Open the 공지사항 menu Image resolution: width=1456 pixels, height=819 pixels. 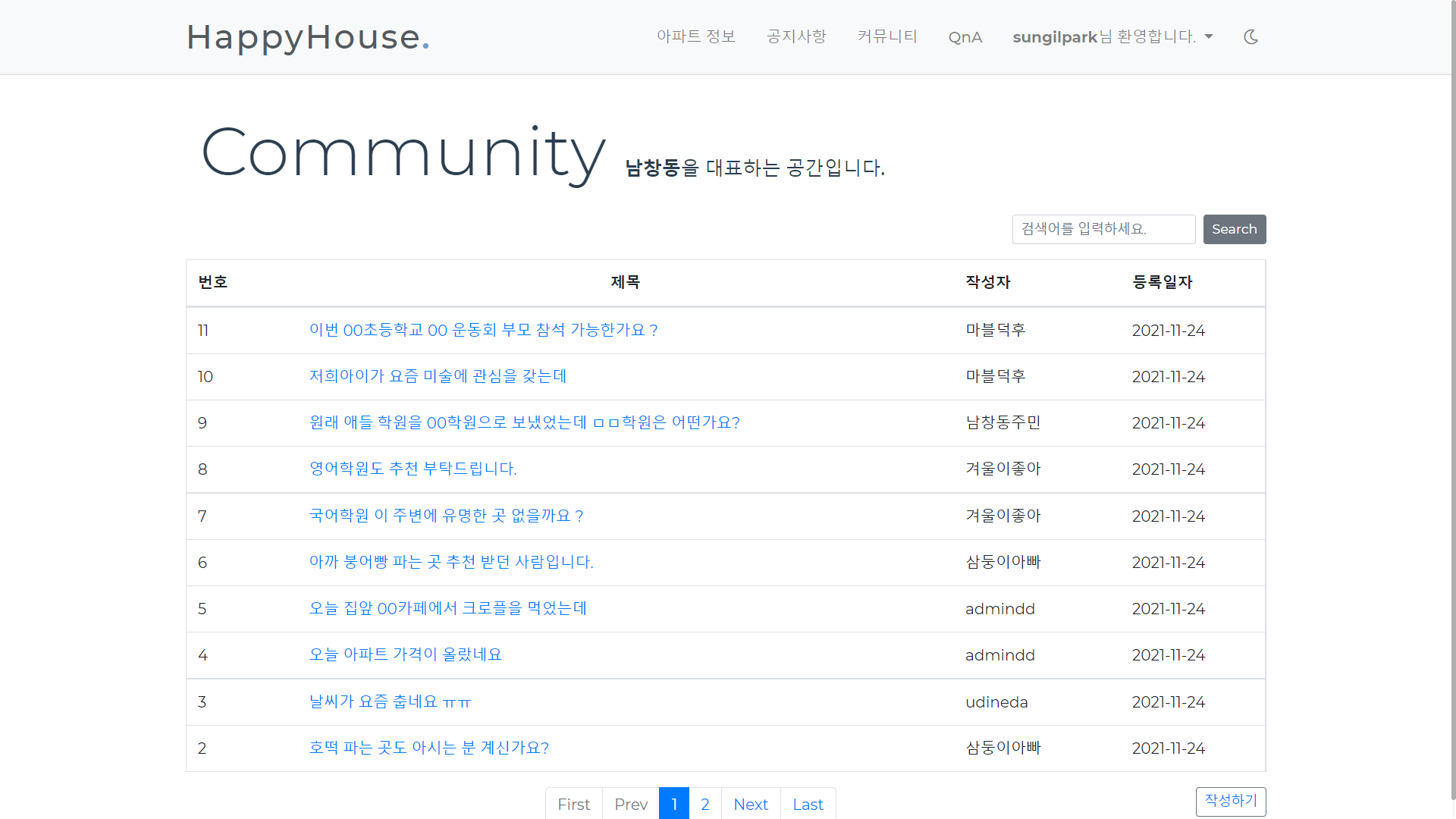click(795, 36)
